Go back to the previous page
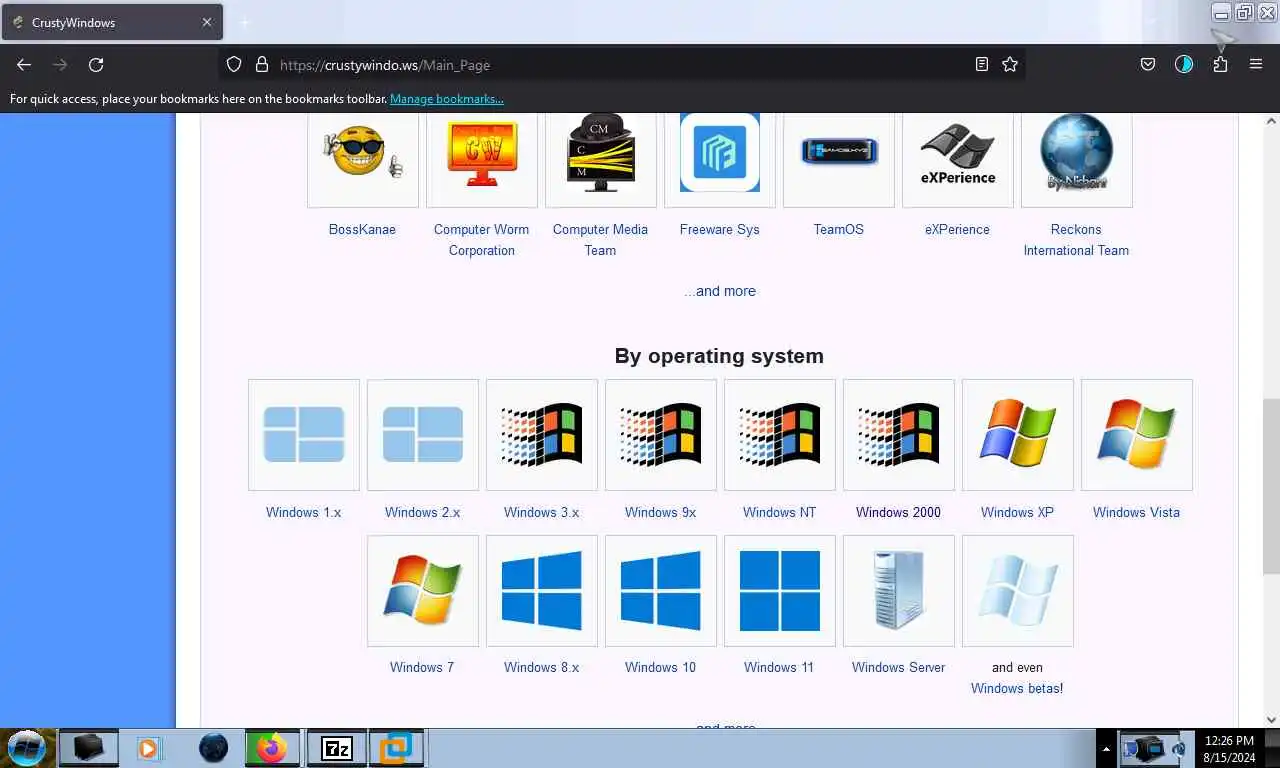Screen dimensions: 1280x768 pyautogui.click(x=24, y=65)
